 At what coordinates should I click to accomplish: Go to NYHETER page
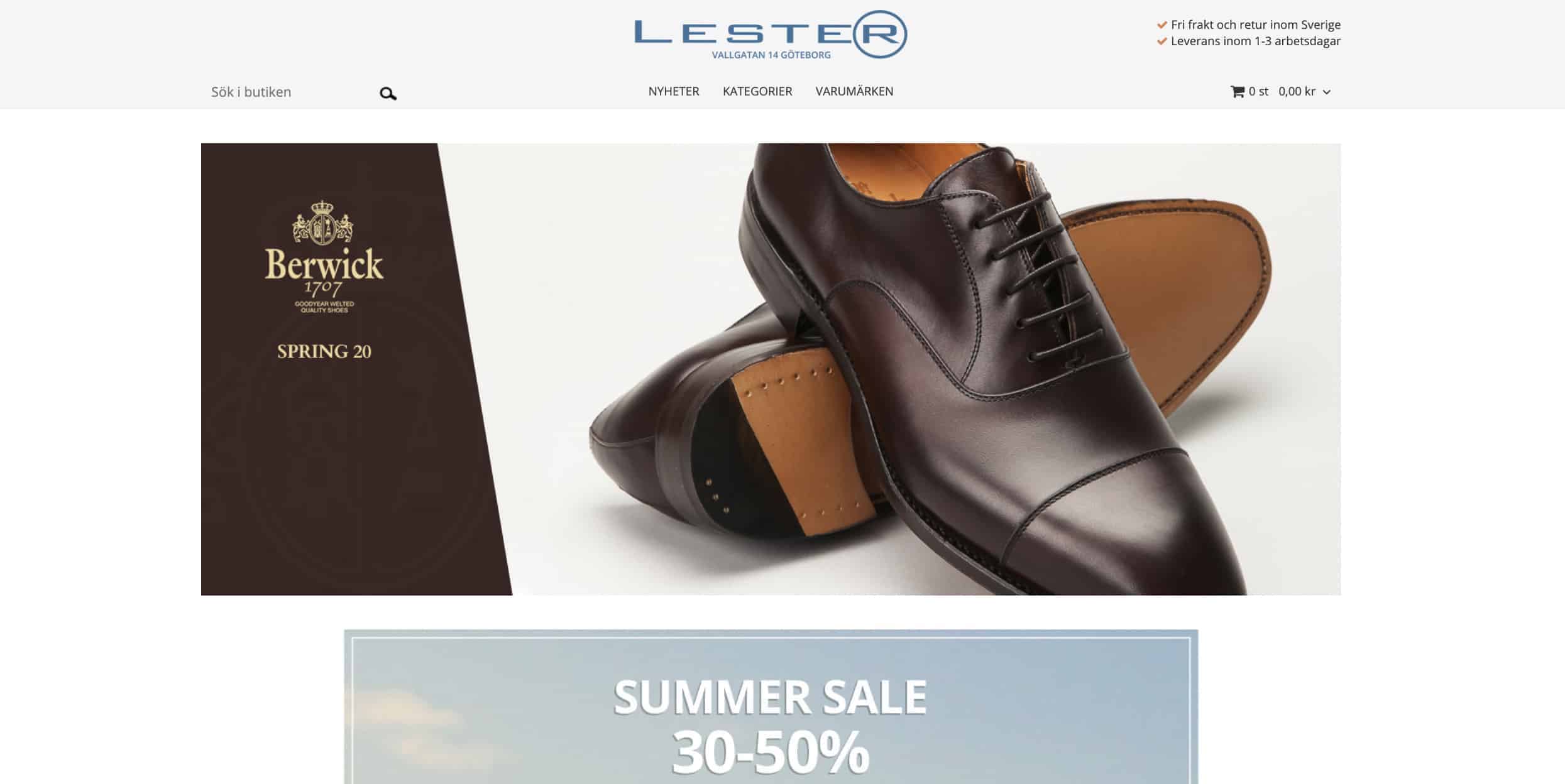click(x=674, y=91)
